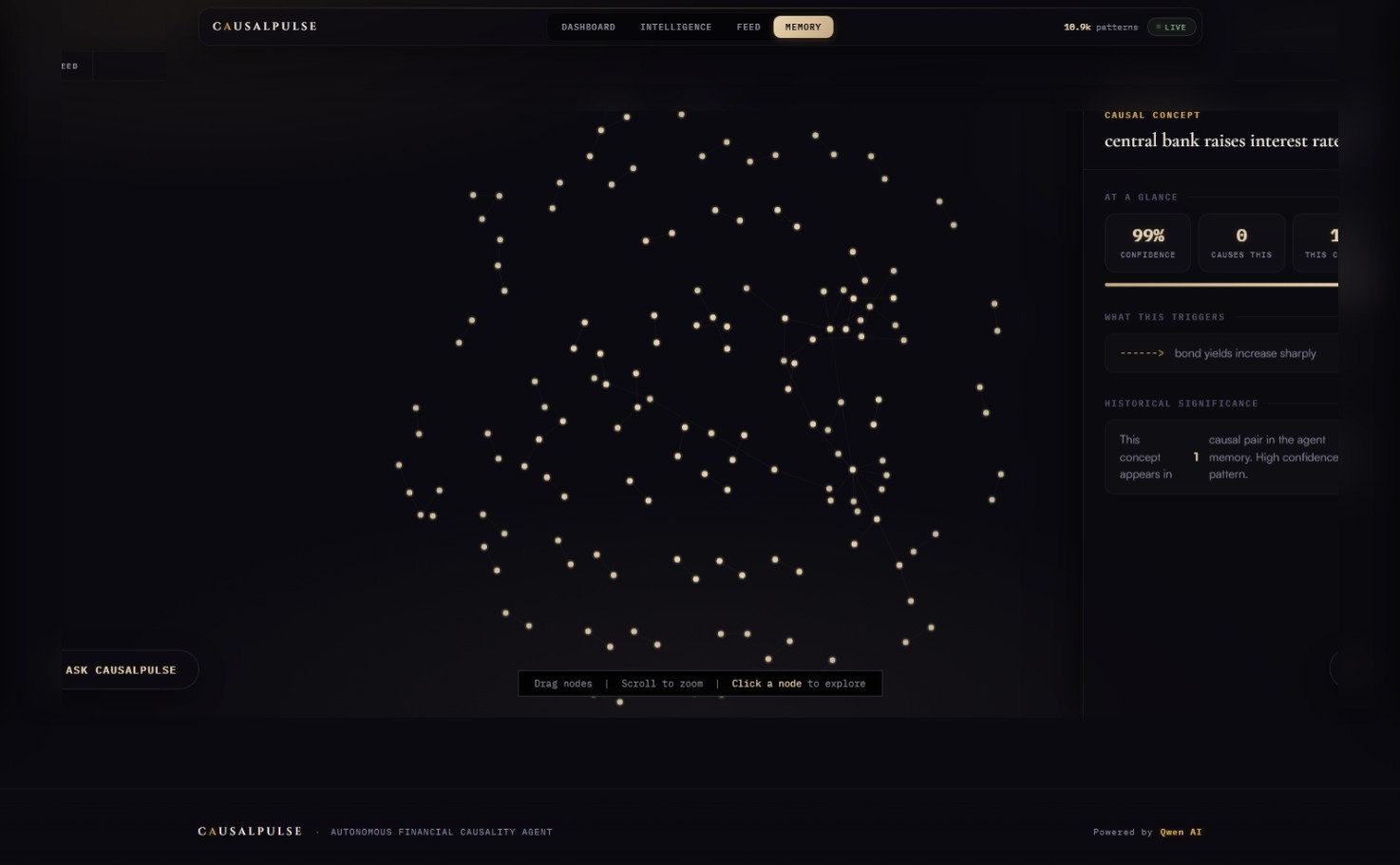Click the 10.9k patterns counter

1100,28
